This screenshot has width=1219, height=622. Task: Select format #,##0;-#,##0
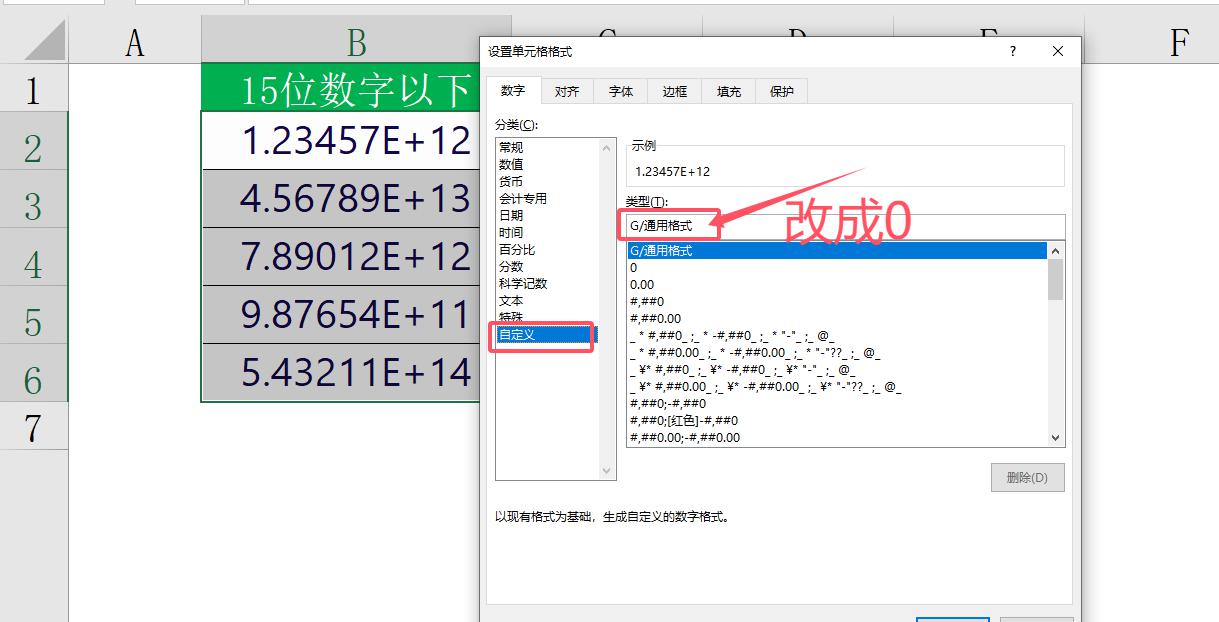[x=837, y=404]
